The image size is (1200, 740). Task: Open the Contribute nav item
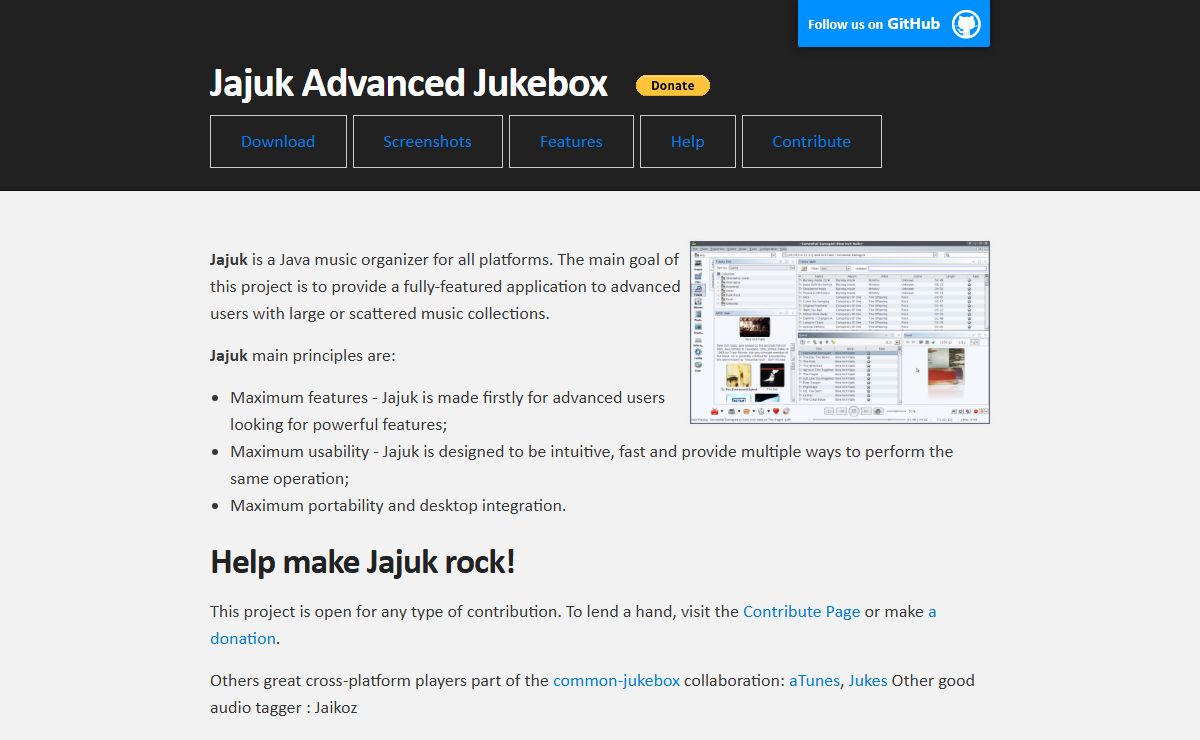(811, 141)
